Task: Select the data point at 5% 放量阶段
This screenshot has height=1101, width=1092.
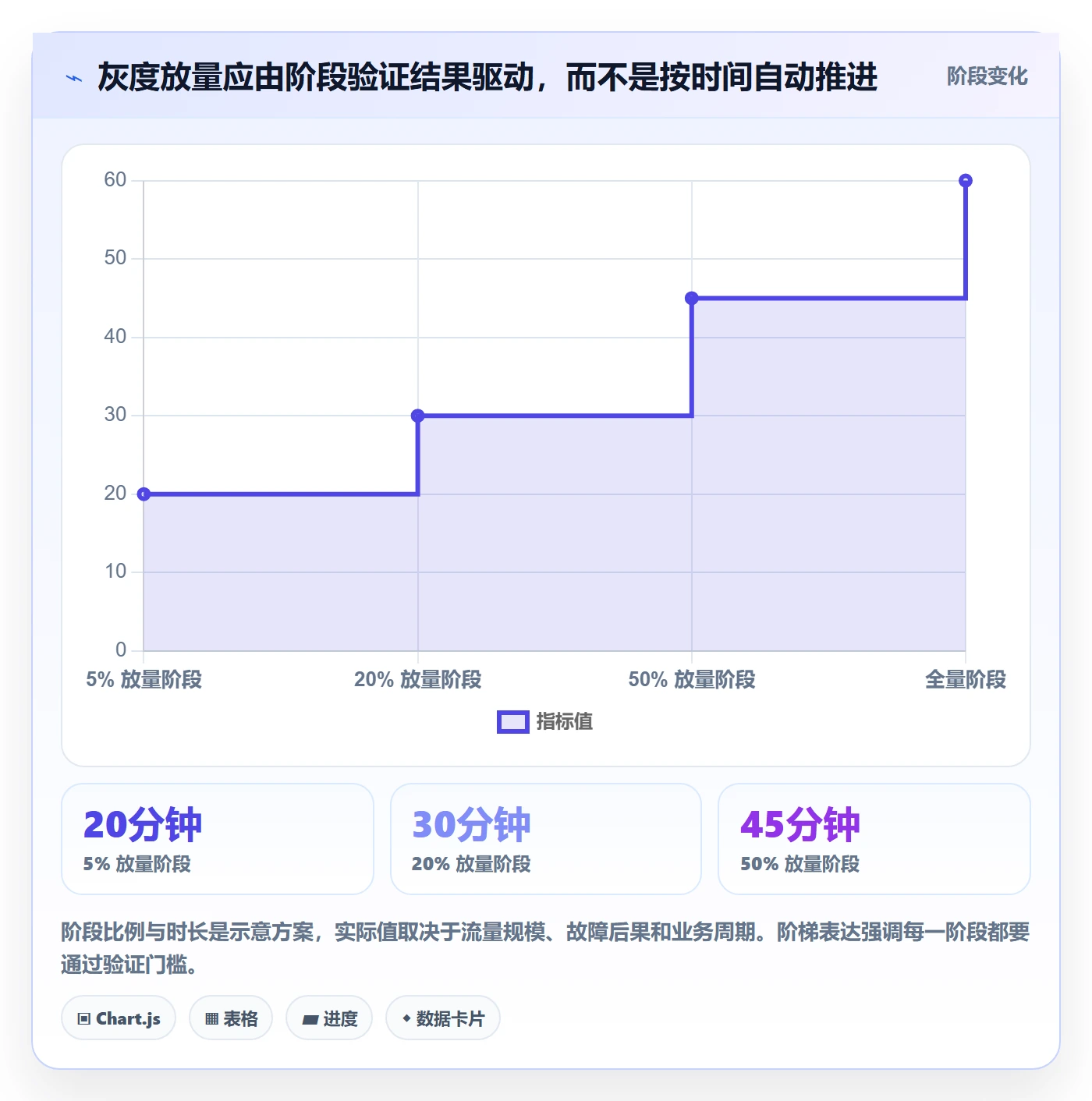Action: pos(144,494)
